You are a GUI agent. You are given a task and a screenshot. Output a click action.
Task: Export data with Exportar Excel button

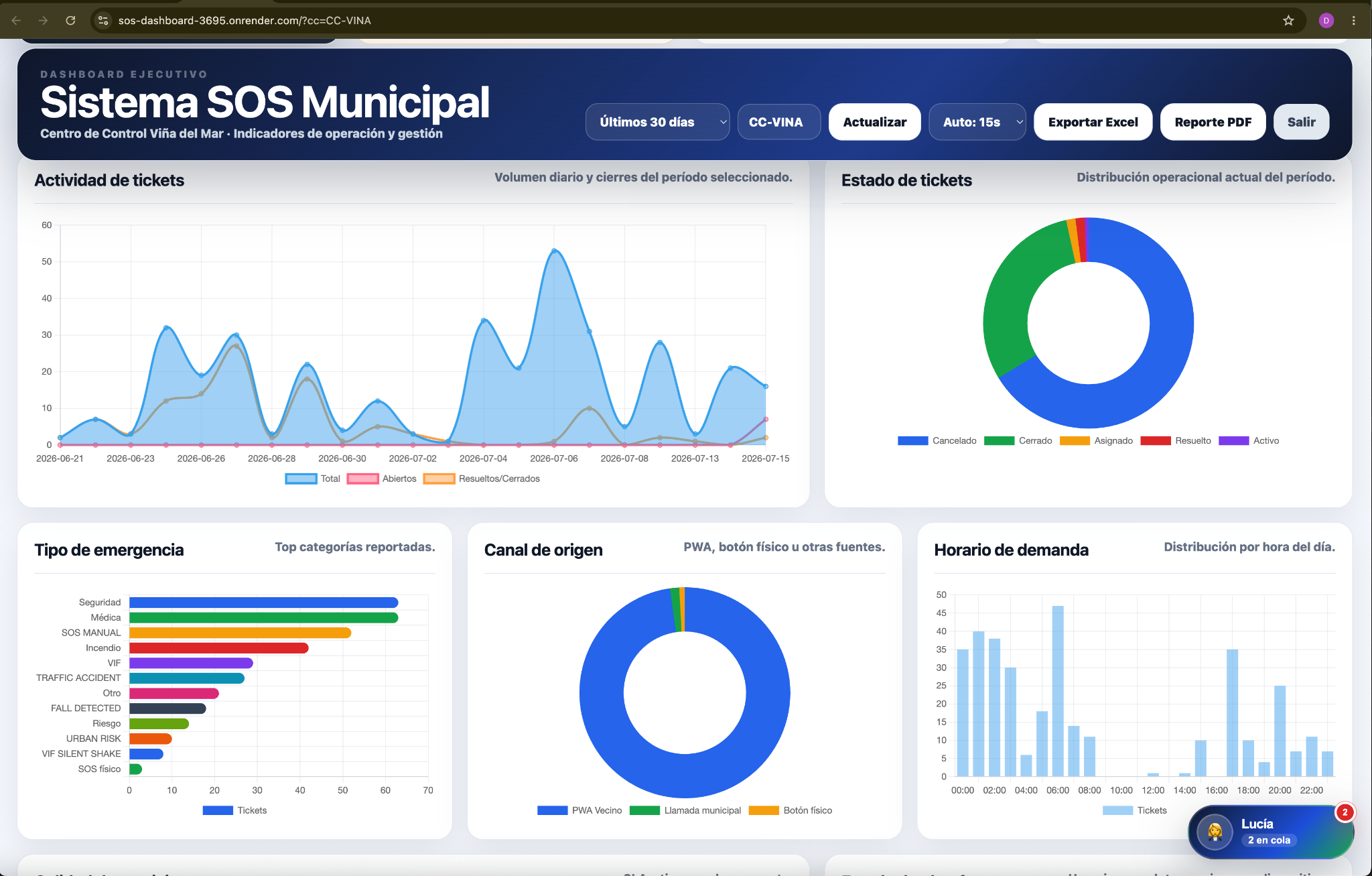(x=1093, y=122)
